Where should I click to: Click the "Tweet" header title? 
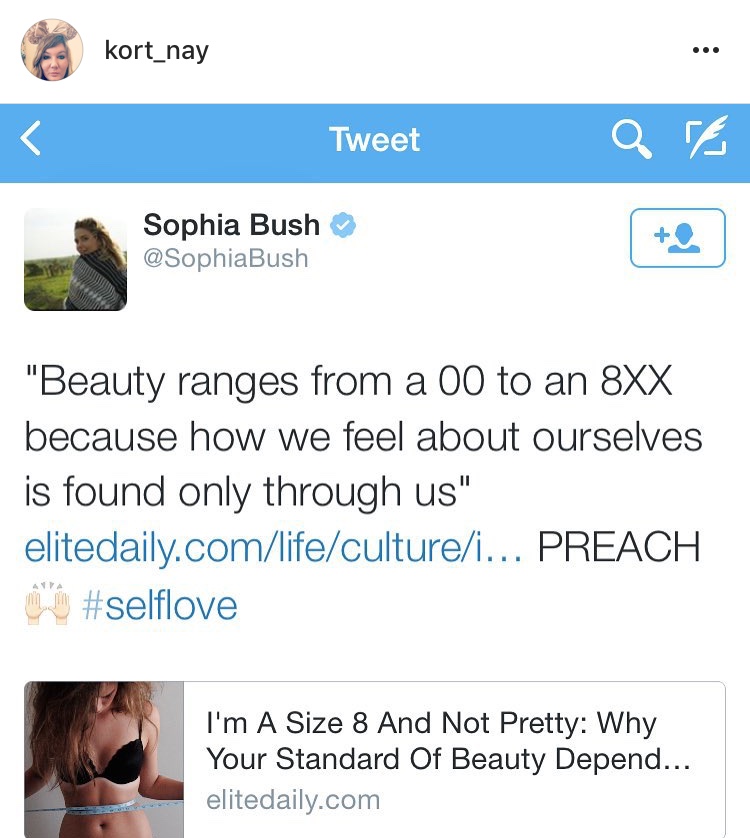375,140
